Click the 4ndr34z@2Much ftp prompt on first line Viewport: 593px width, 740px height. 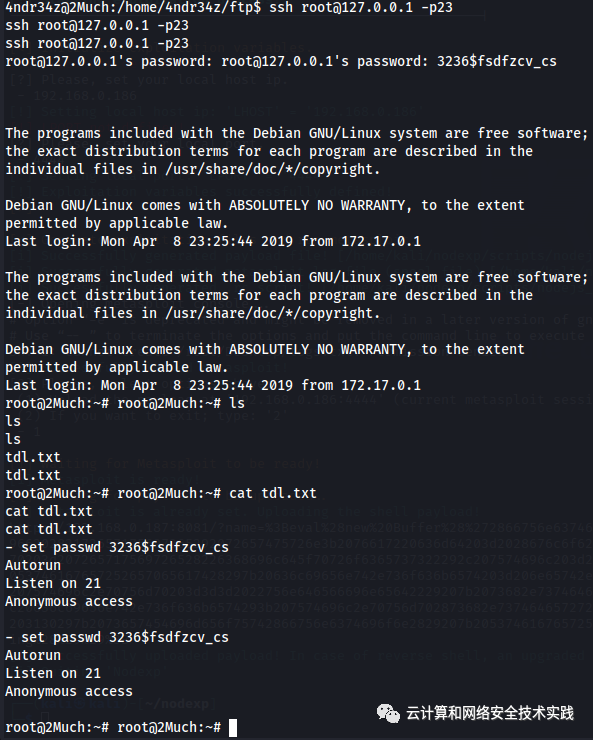[133, 8]
